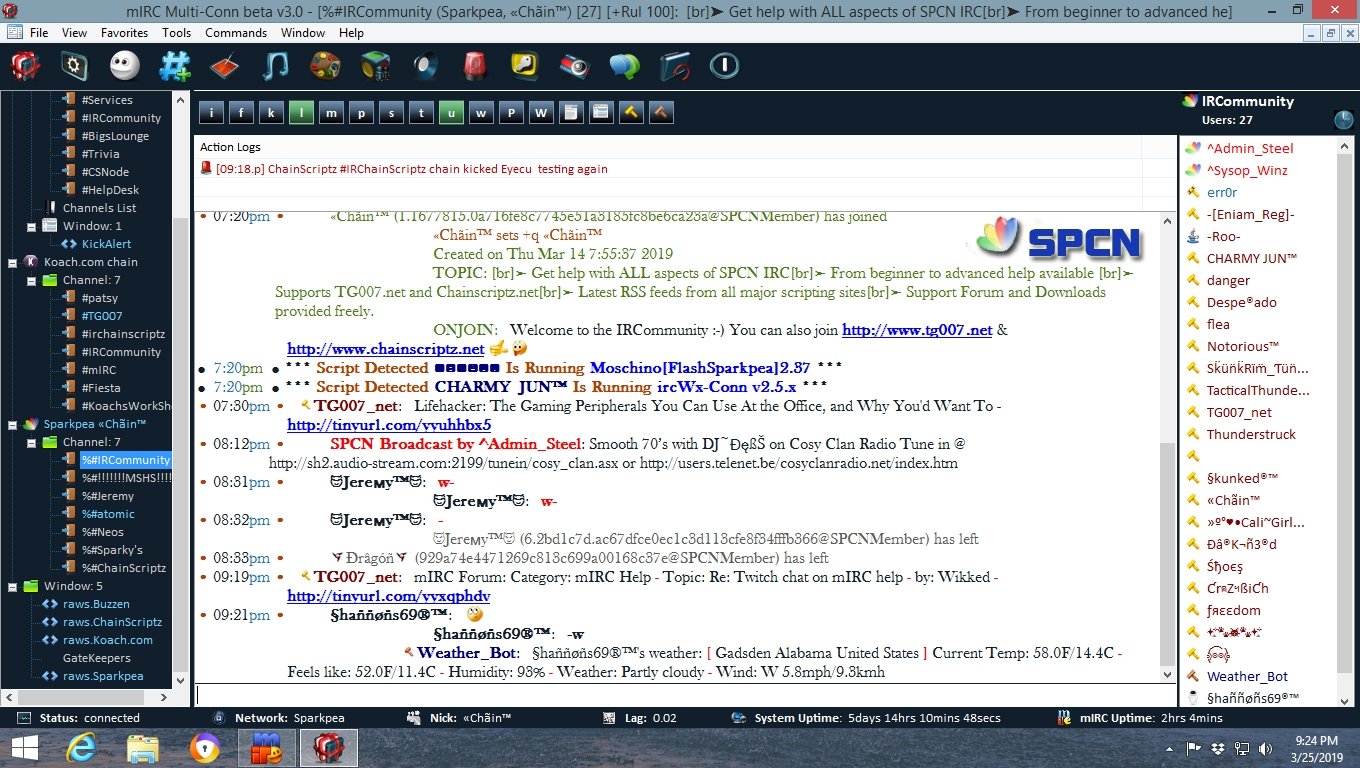The image size is (1360, 768).
Task: Click the red notepad toolbar icon
Action: (225, 66)
